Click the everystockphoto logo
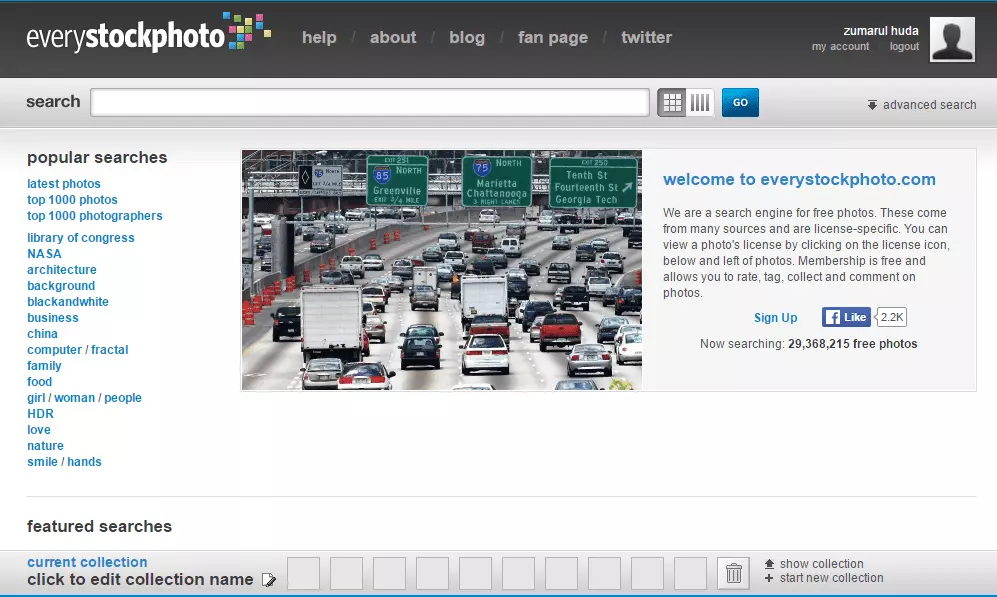This screenshot has height=597, width=997. click(x=148, y=36)
